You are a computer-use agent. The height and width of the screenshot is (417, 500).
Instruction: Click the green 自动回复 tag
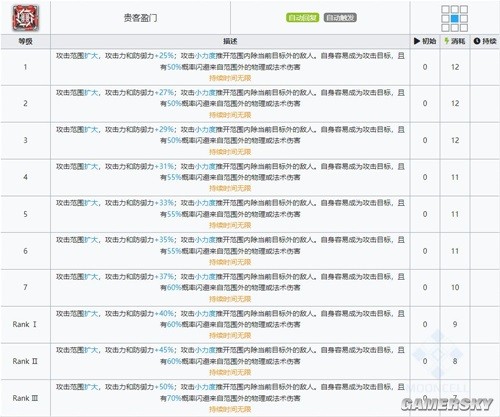click(302, 18)
